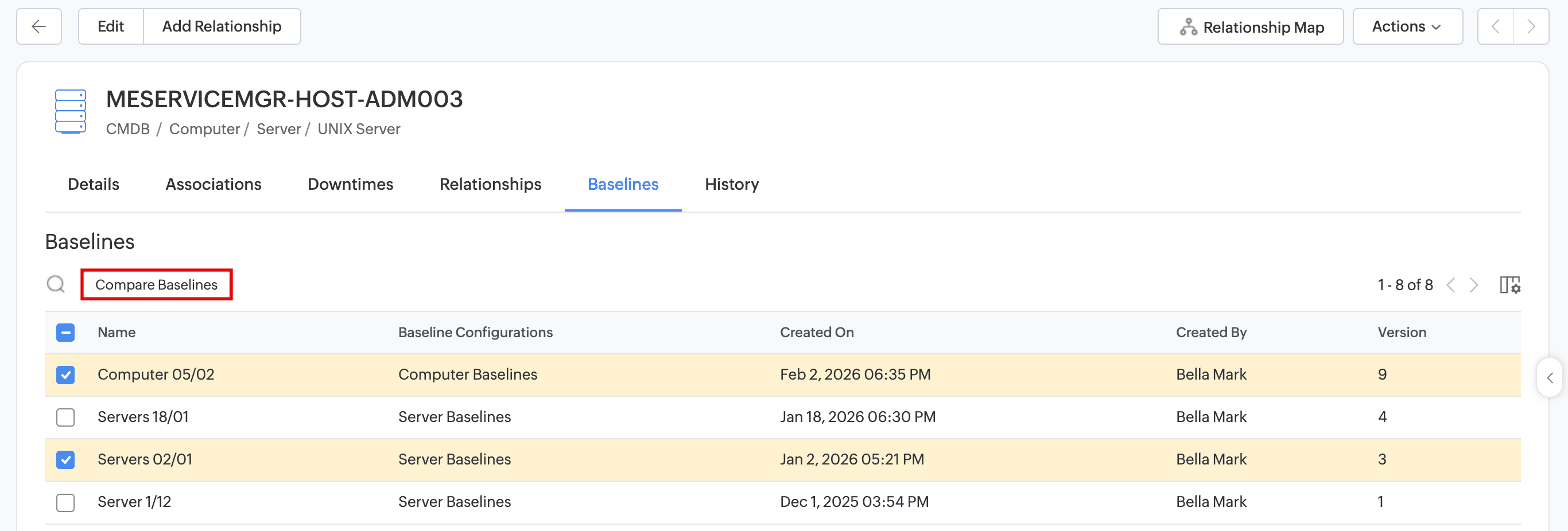Image resolution: width=1568 pixels, height=531 pixels.
Task: Click the back arrow icon
Action: [39, 27]
